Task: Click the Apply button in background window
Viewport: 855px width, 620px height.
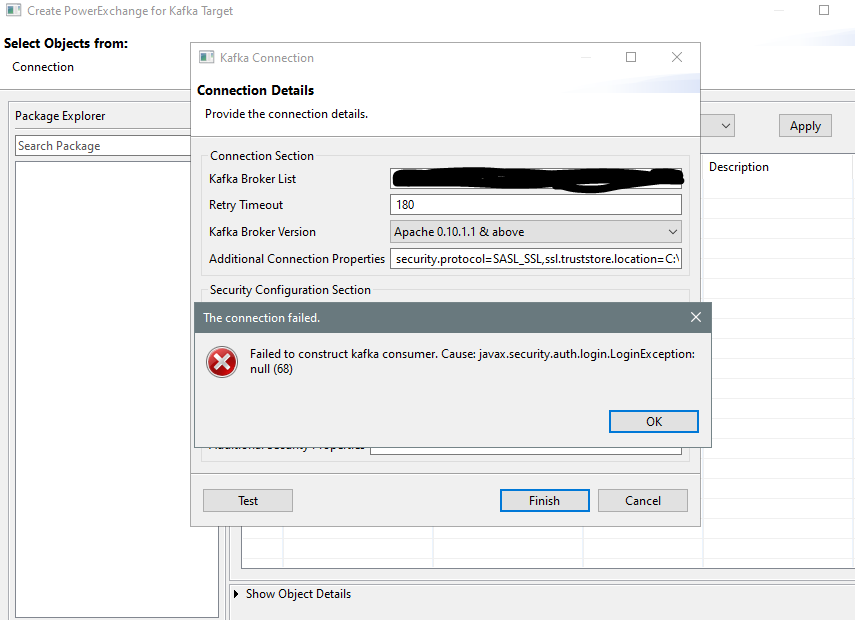Action: coord(805,126)
